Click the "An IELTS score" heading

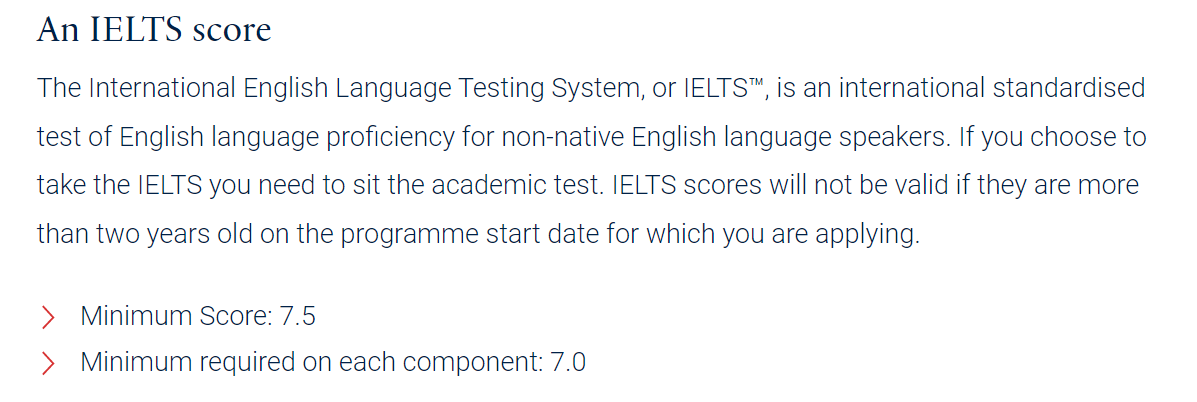[x=153, y=29]
